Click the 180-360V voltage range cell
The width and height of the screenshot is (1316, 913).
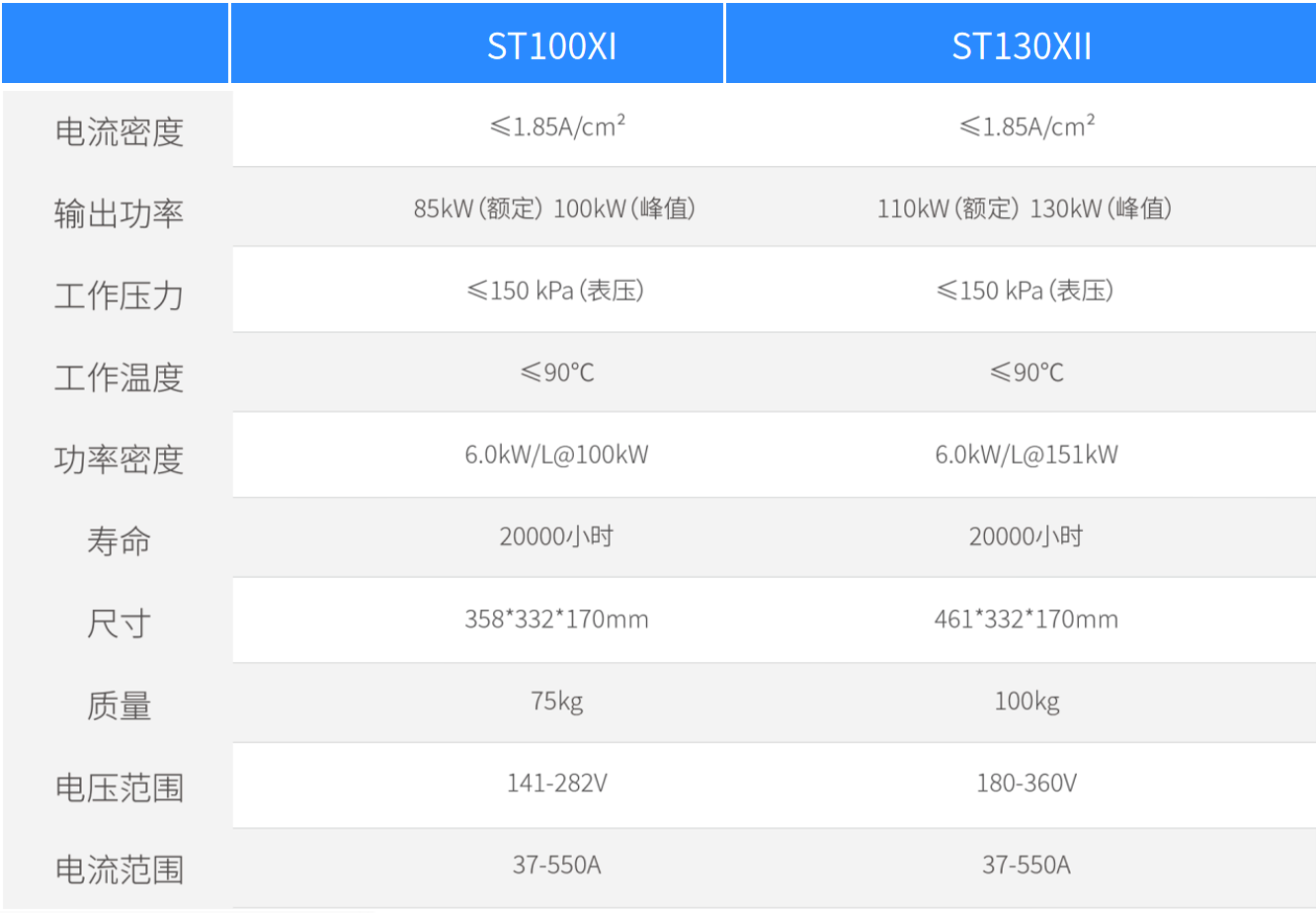point(1027,784)
